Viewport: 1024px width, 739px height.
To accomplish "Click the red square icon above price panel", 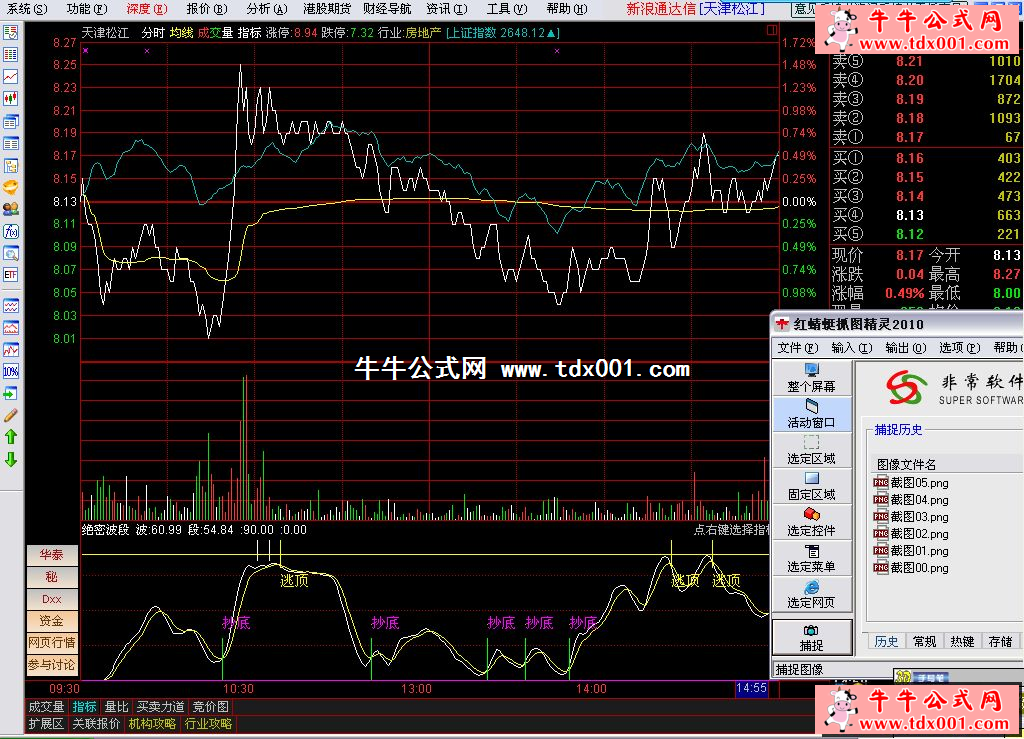I will tap(771, 30).
